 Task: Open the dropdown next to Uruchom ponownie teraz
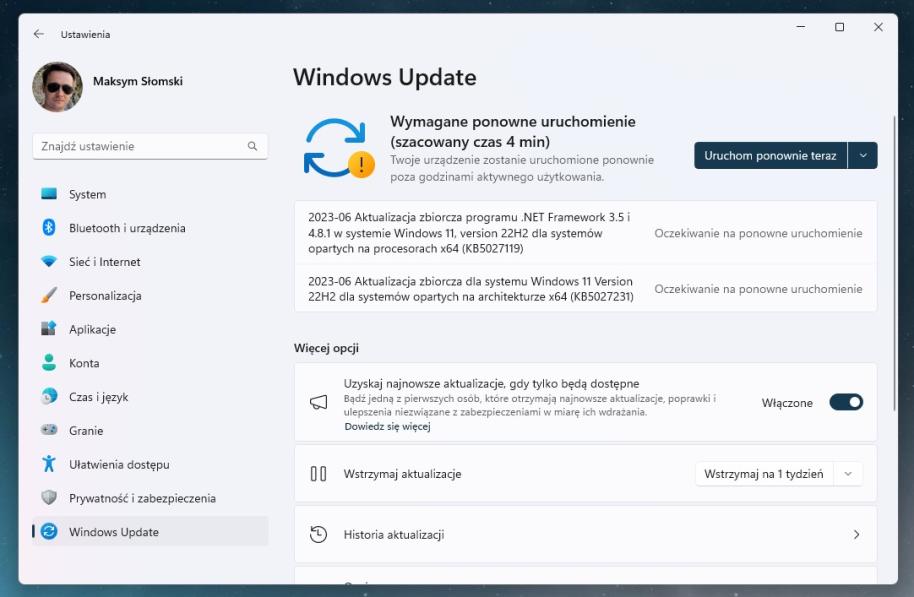pos(864,155)
